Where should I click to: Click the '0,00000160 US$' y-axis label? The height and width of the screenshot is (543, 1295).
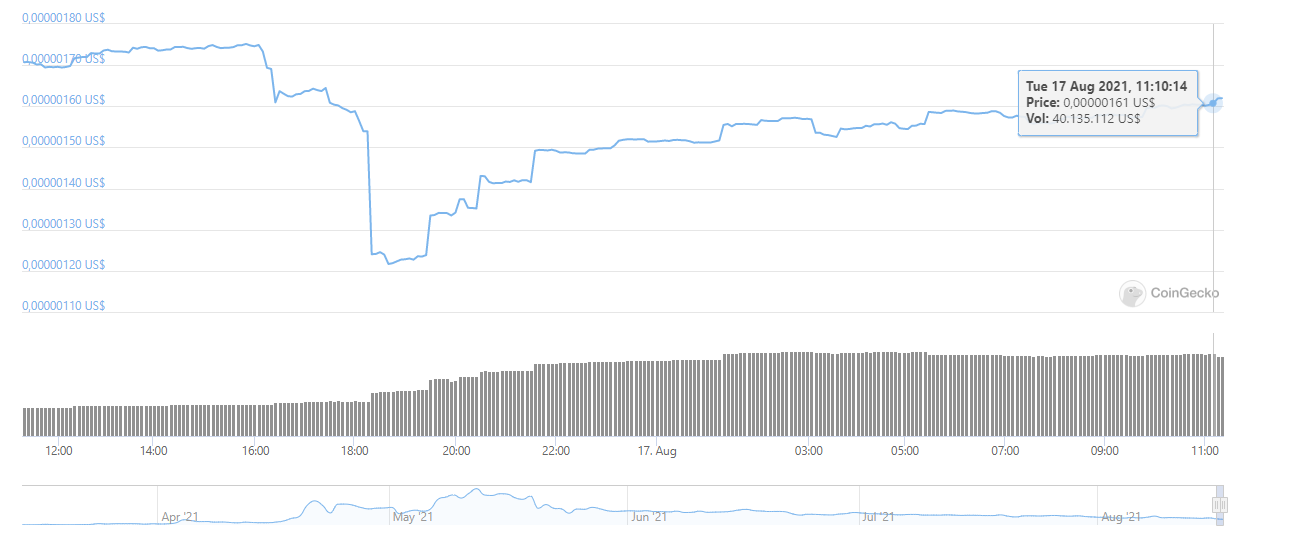[x=64, y=100]
